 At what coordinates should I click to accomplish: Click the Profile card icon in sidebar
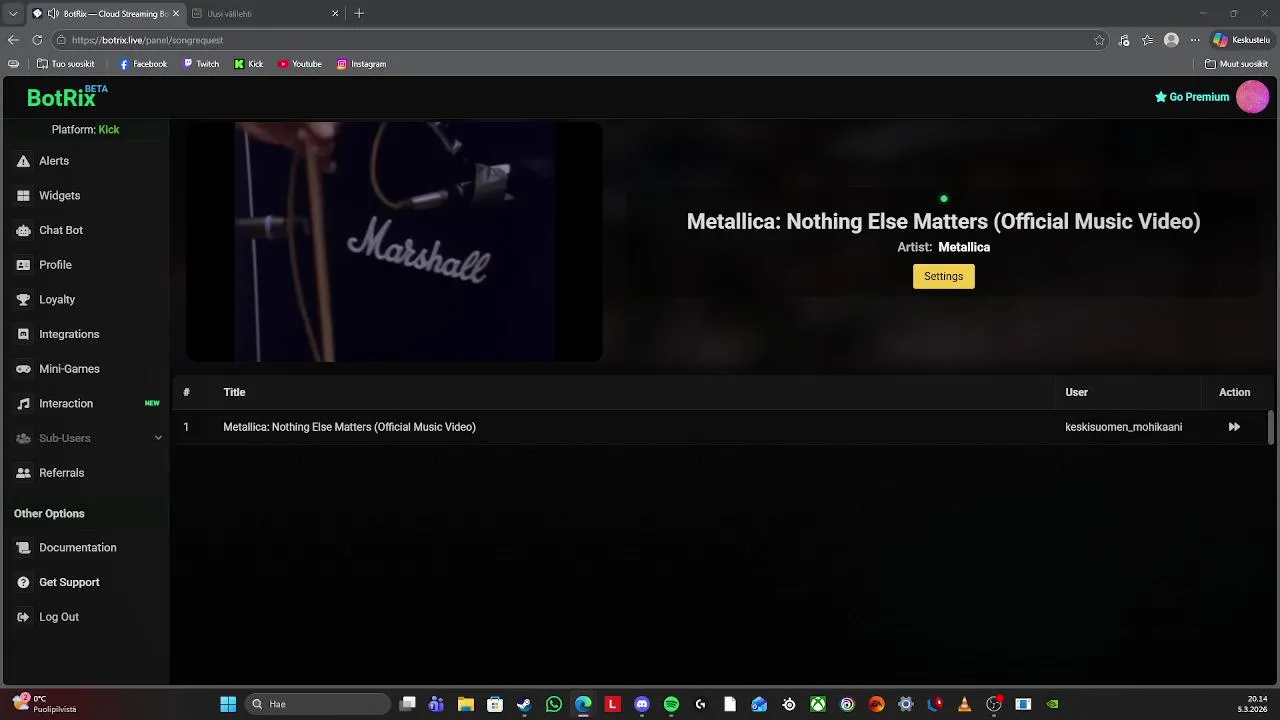click(23, 265)
